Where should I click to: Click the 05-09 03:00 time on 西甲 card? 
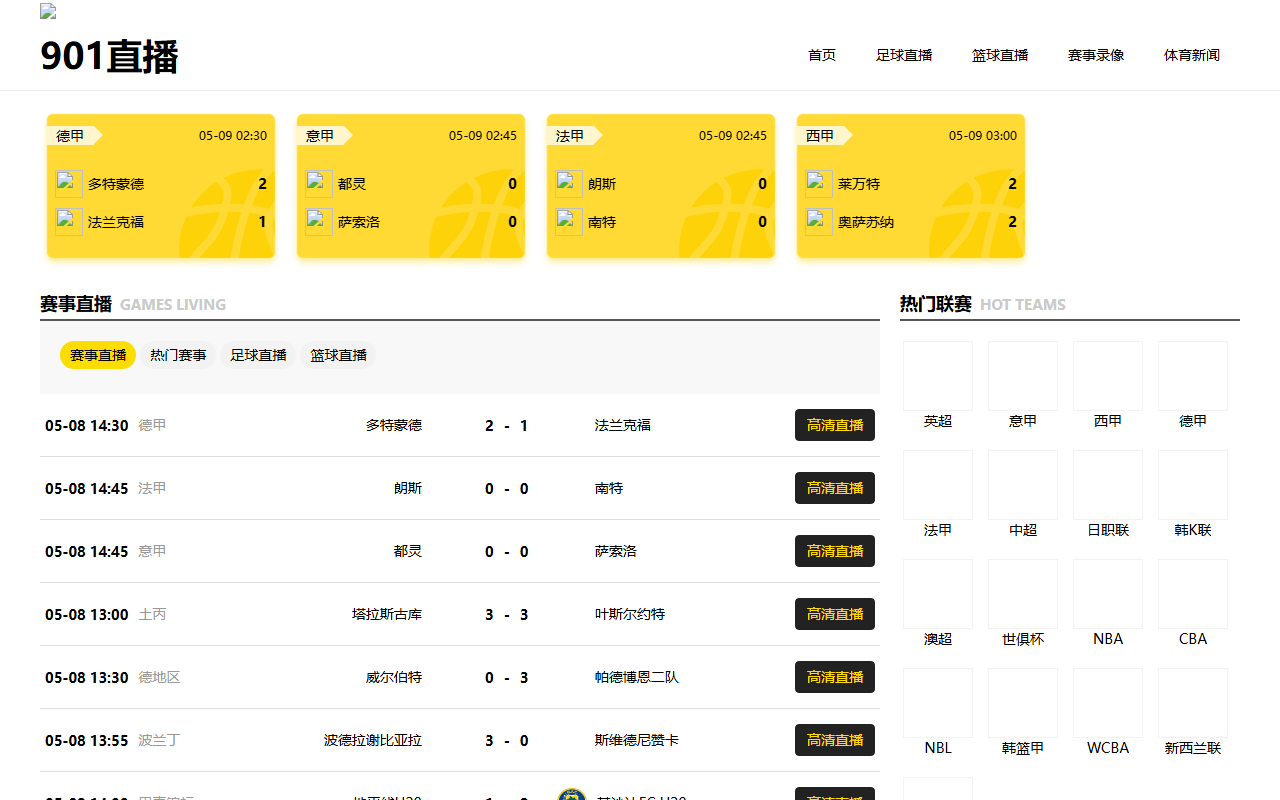(x=983, y=136)
